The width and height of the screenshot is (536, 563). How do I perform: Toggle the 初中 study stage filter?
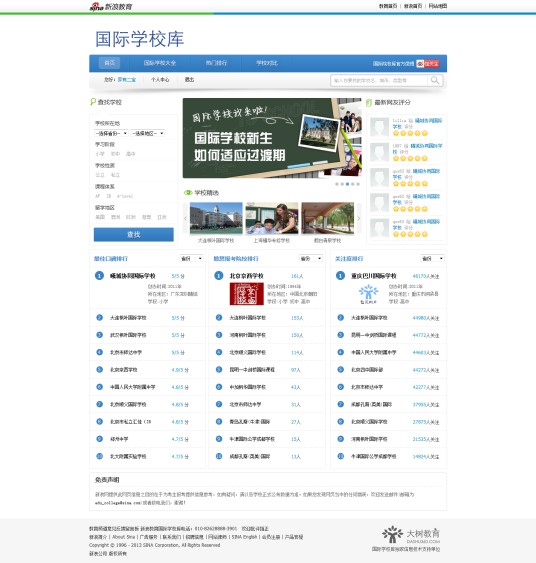click(x=115, y=154)
